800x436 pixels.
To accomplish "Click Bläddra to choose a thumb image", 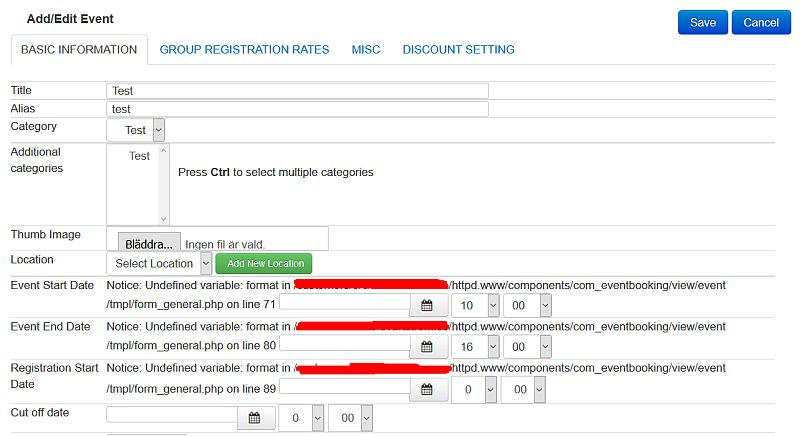I will [148, 244].
